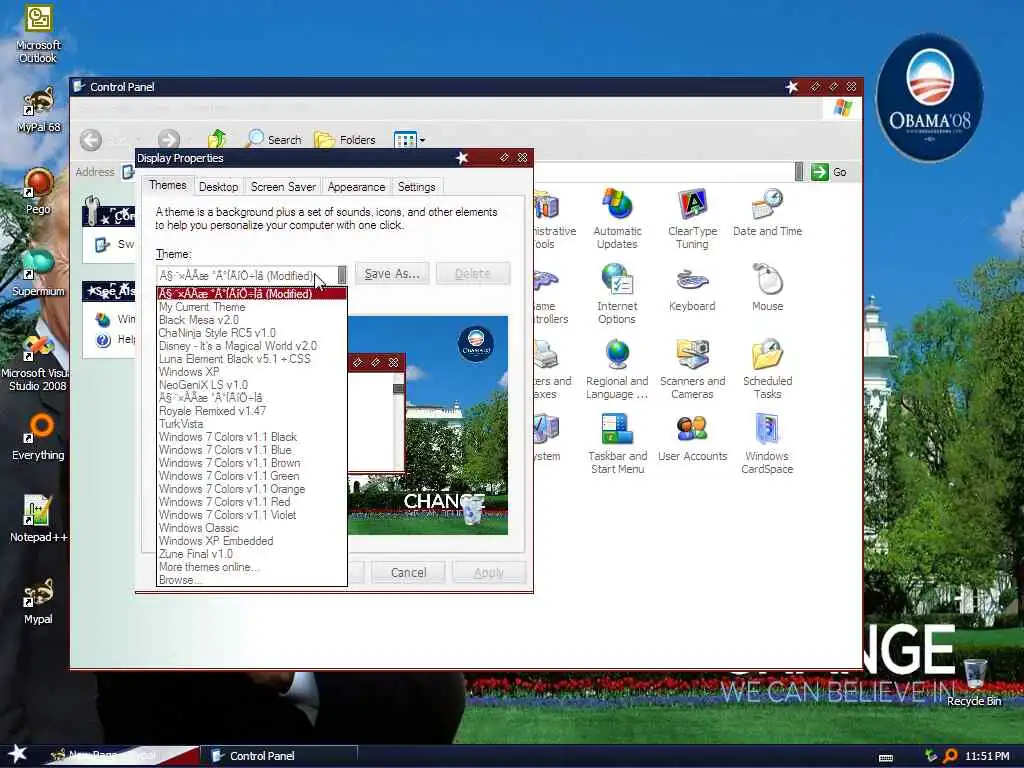Toggle Folders pane in Control Panel toolbar

345,139
